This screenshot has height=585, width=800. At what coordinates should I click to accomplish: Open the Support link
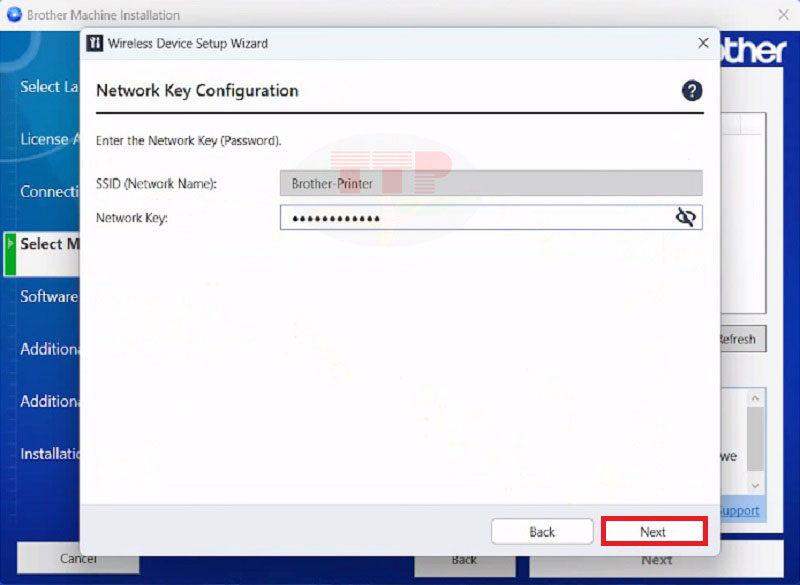point(741,510)
